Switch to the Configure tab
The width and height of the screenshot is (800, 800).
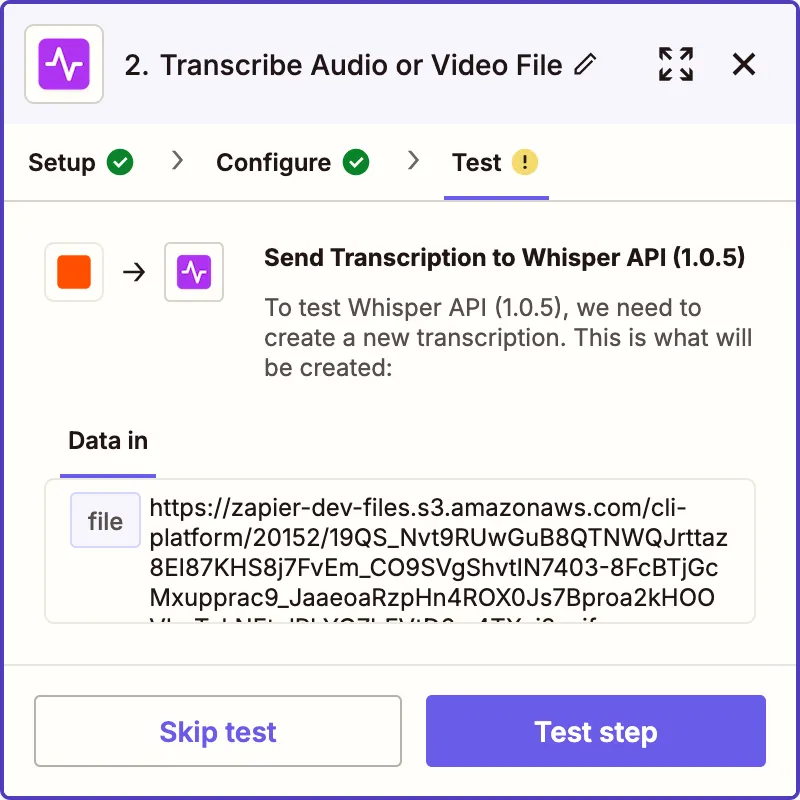coord(272,162)
